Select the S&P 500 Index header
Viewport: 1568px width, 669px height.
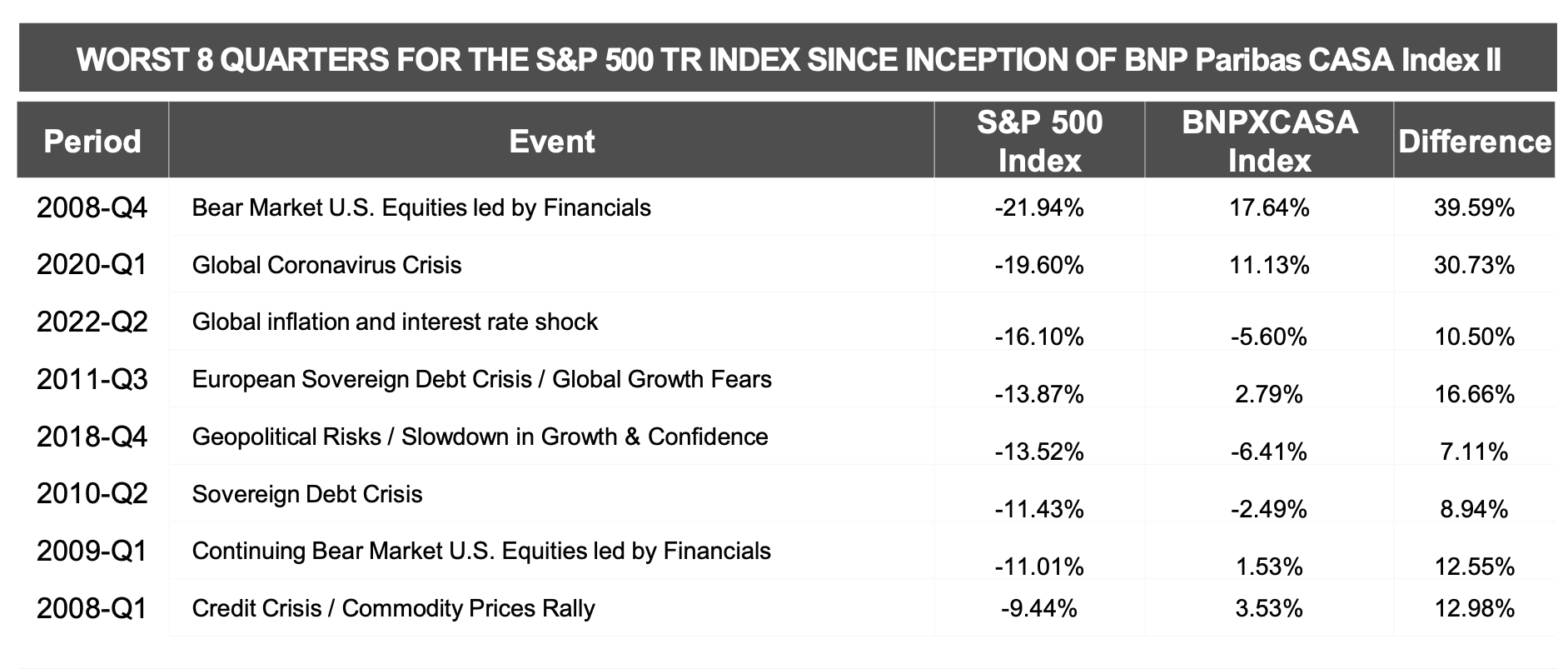(1039, 141)
